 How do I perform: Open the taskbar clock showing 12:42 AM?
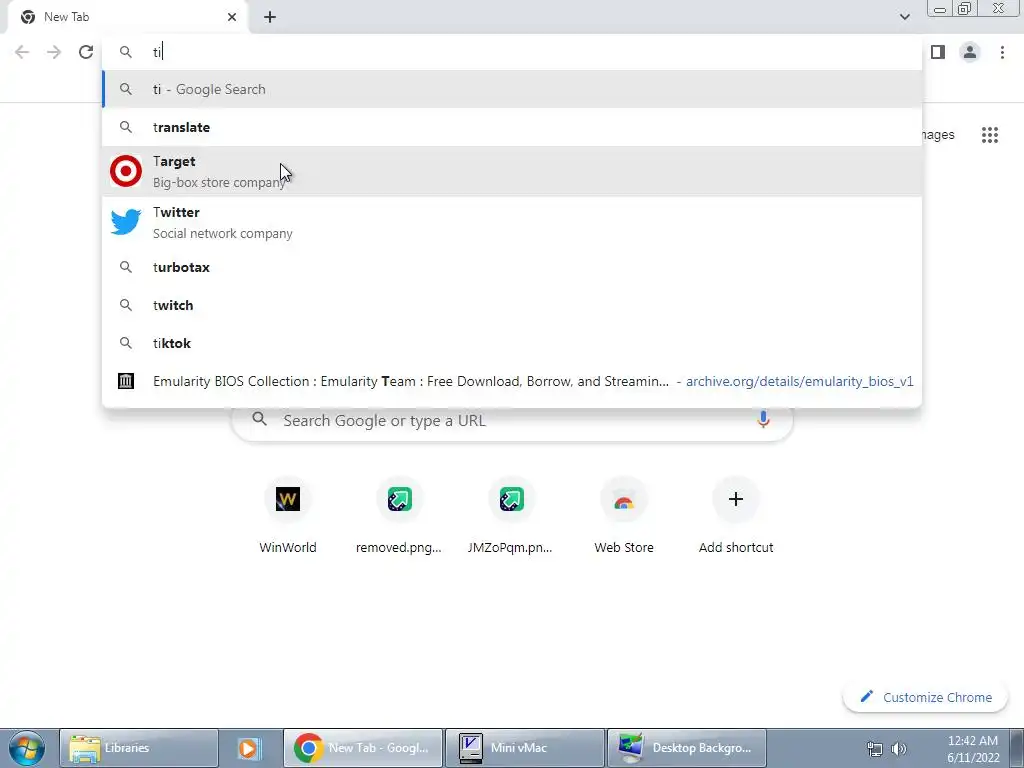(x=973, y=749)
